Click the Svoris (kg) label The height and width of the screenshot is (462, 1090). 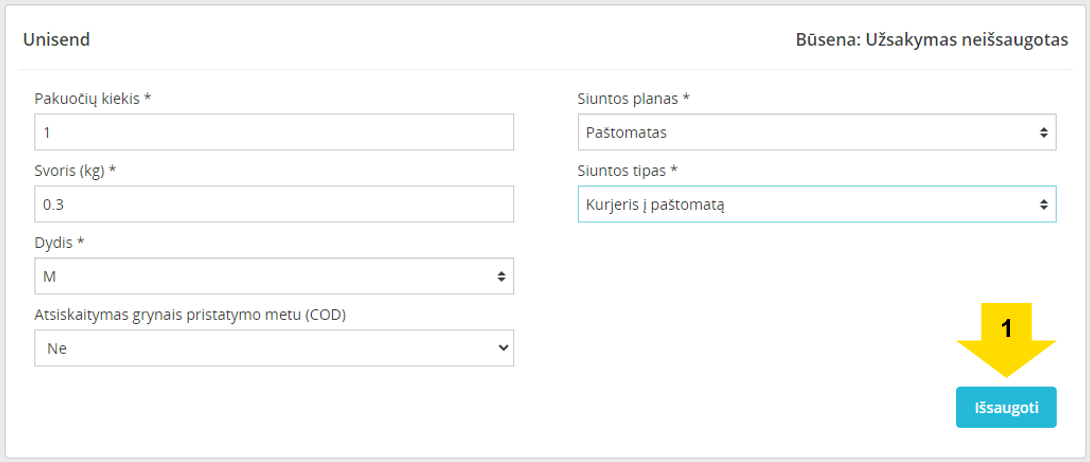(75, 171)
